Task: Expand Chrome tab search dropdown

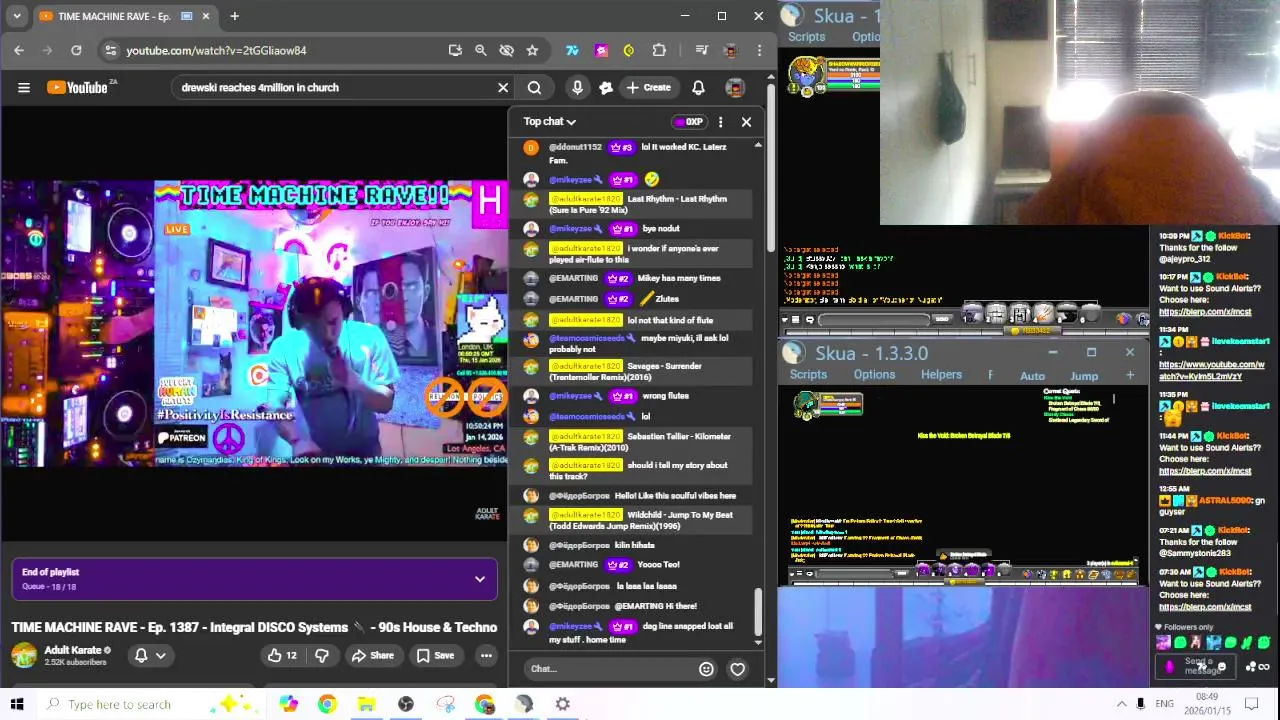Action: pyautogui.click(x=16, y=16)
